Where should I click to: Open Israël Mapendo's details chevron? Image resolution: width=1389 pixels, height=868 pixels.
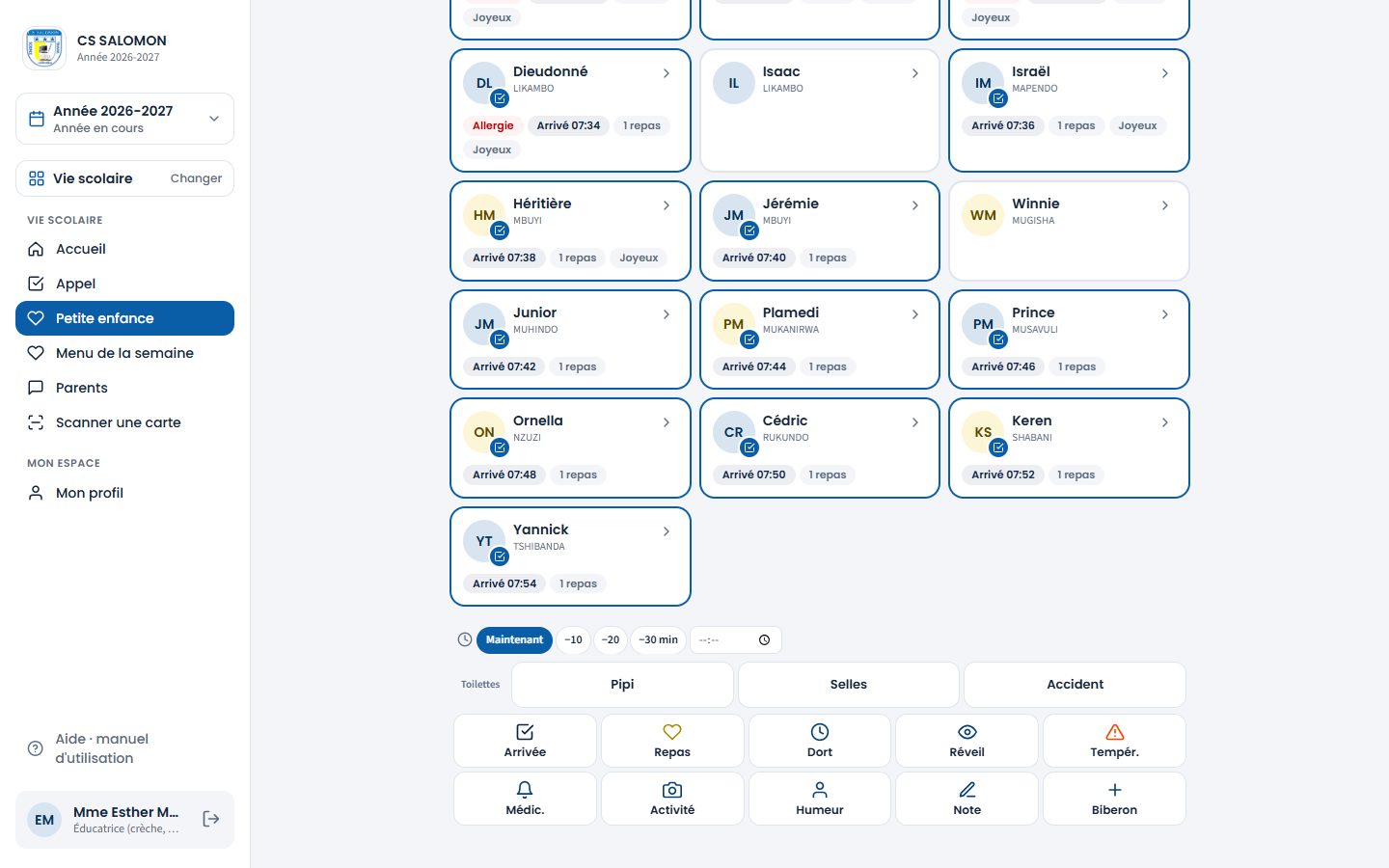(1165, 73)
